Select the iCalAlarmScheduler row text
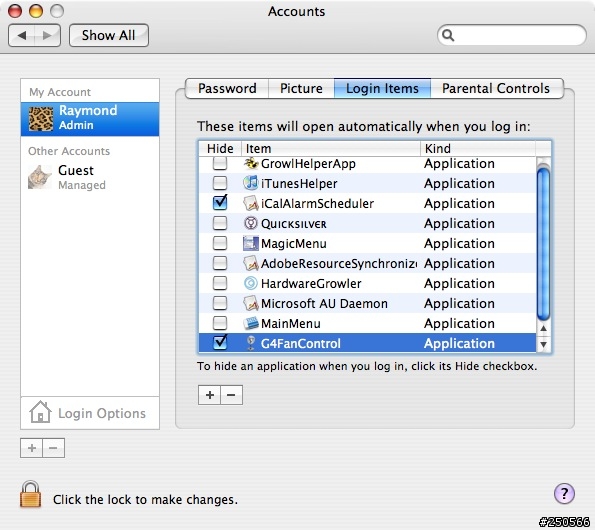Image resolution: width=595 pixels, height=530 pixels. click(318, 204)
